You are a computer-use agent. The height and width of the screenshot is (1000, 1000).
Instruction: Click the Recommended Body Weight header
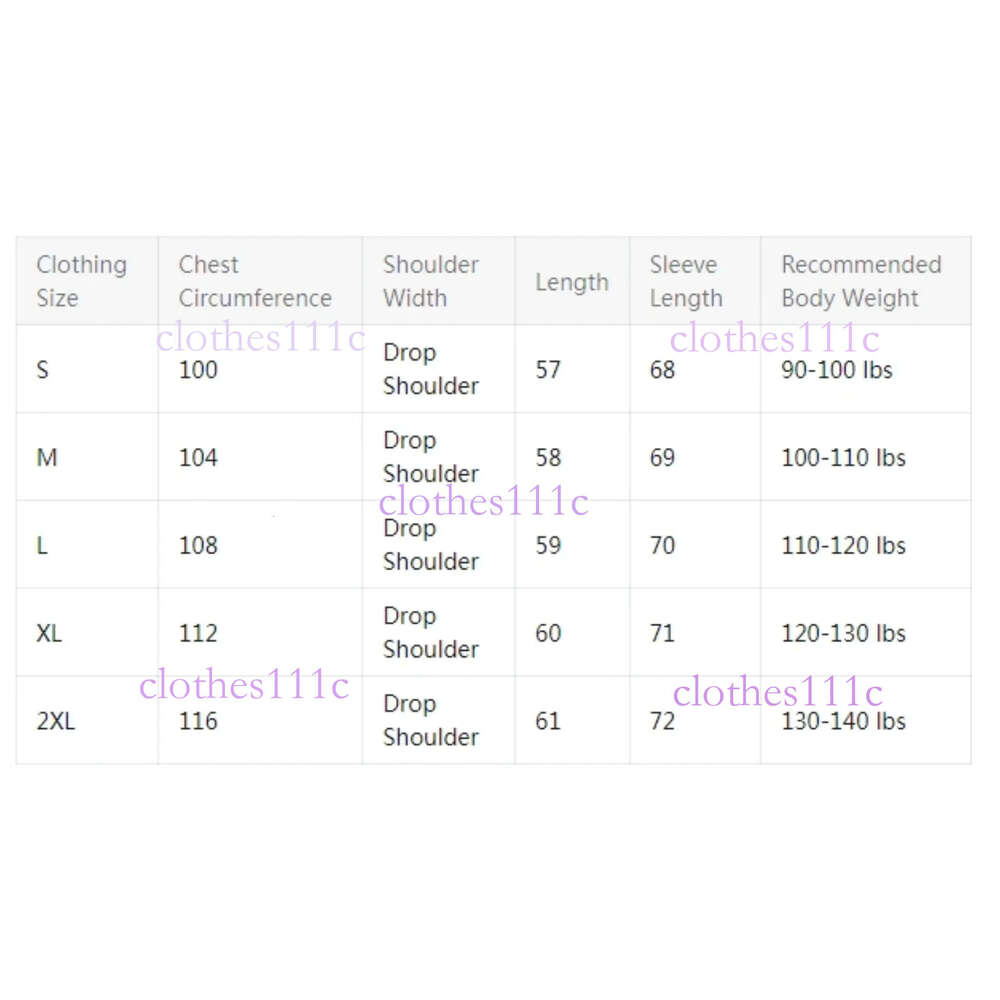tap(861, 281)
